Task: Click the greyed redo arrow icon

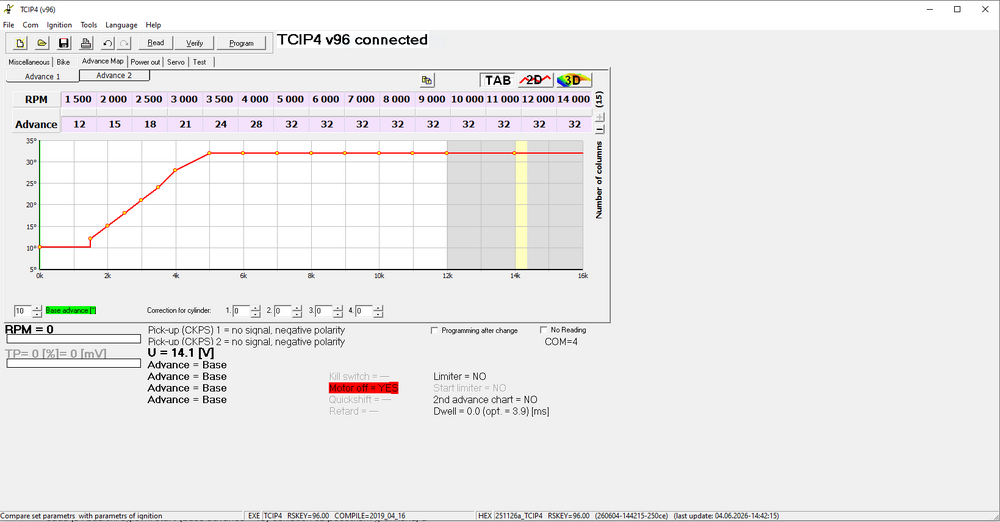Action: (124, 43)
